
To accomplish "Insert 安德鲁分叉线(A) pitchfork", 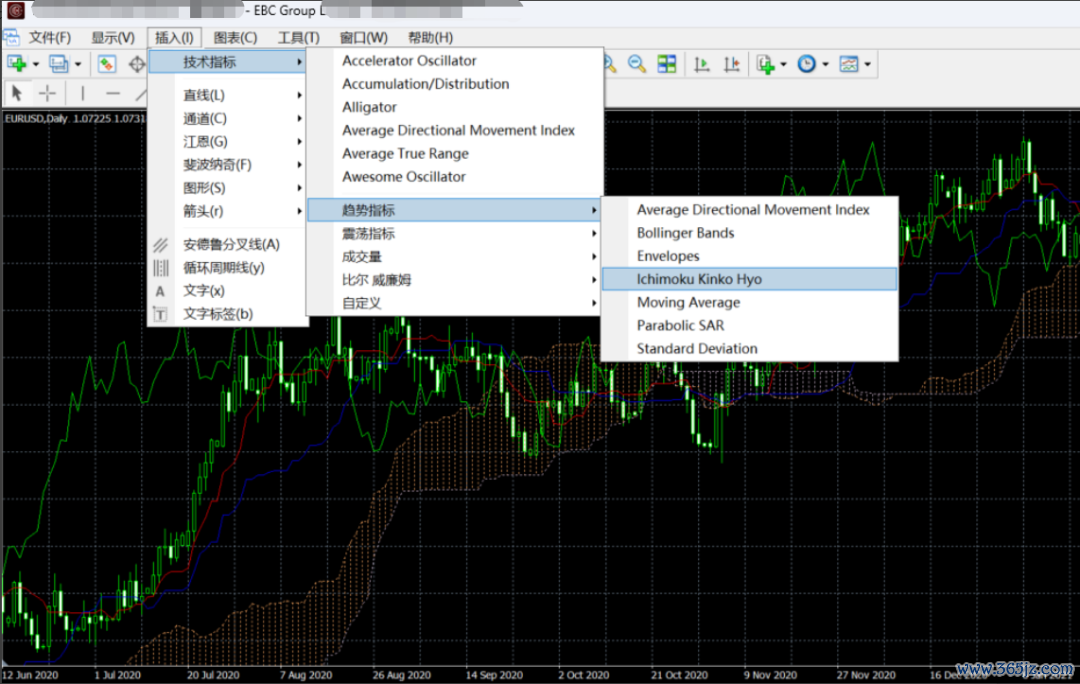I will point(227,245).
